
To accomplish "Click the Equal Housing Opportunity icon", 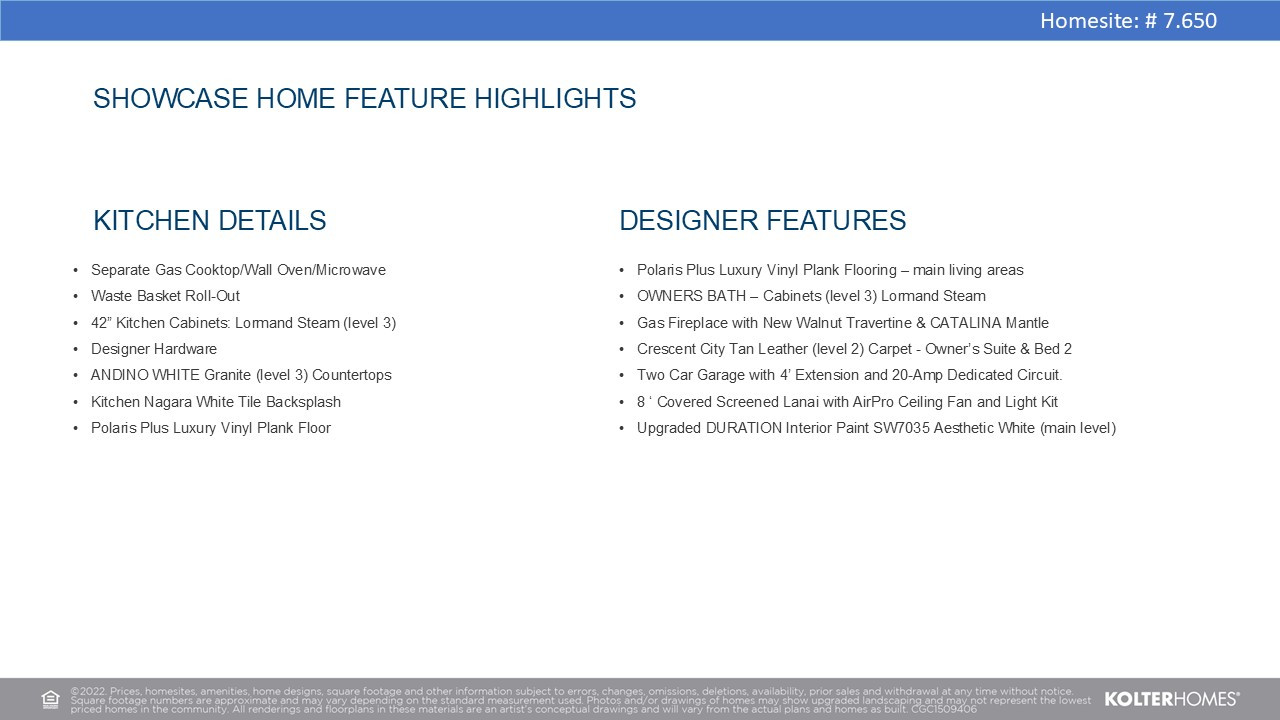I will click(50, 699).
